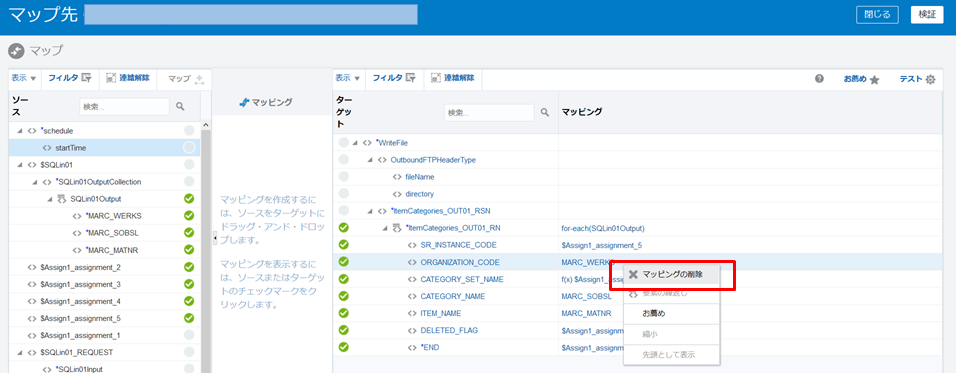Viewport: 956px width, 373px height.
Task: Click MARC_MATNR mapping value
Action: pos(587,313)
